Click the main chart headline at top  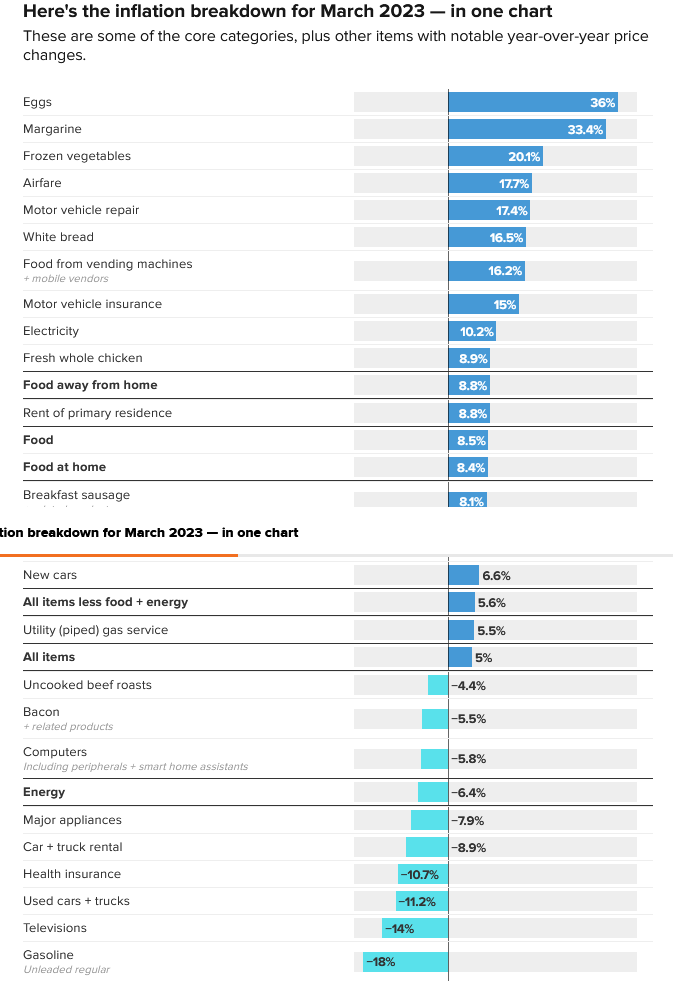[x=287, y=12]
